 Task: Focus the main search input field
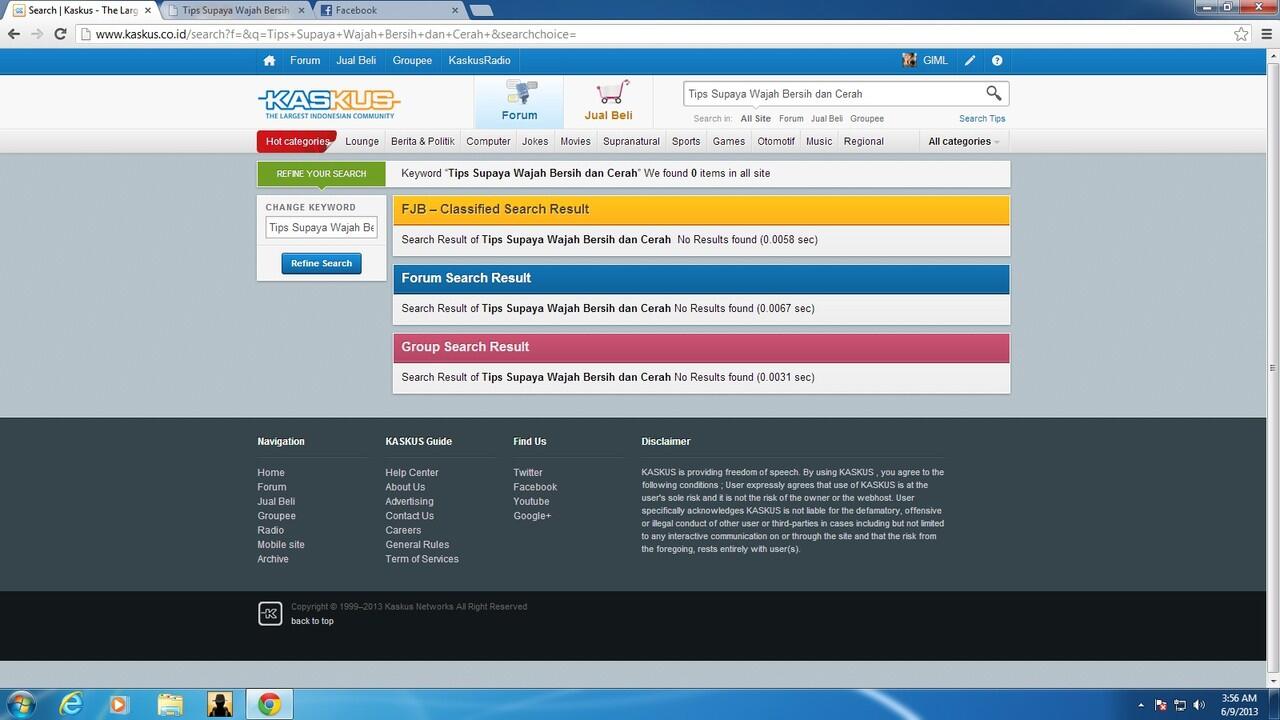832,94
